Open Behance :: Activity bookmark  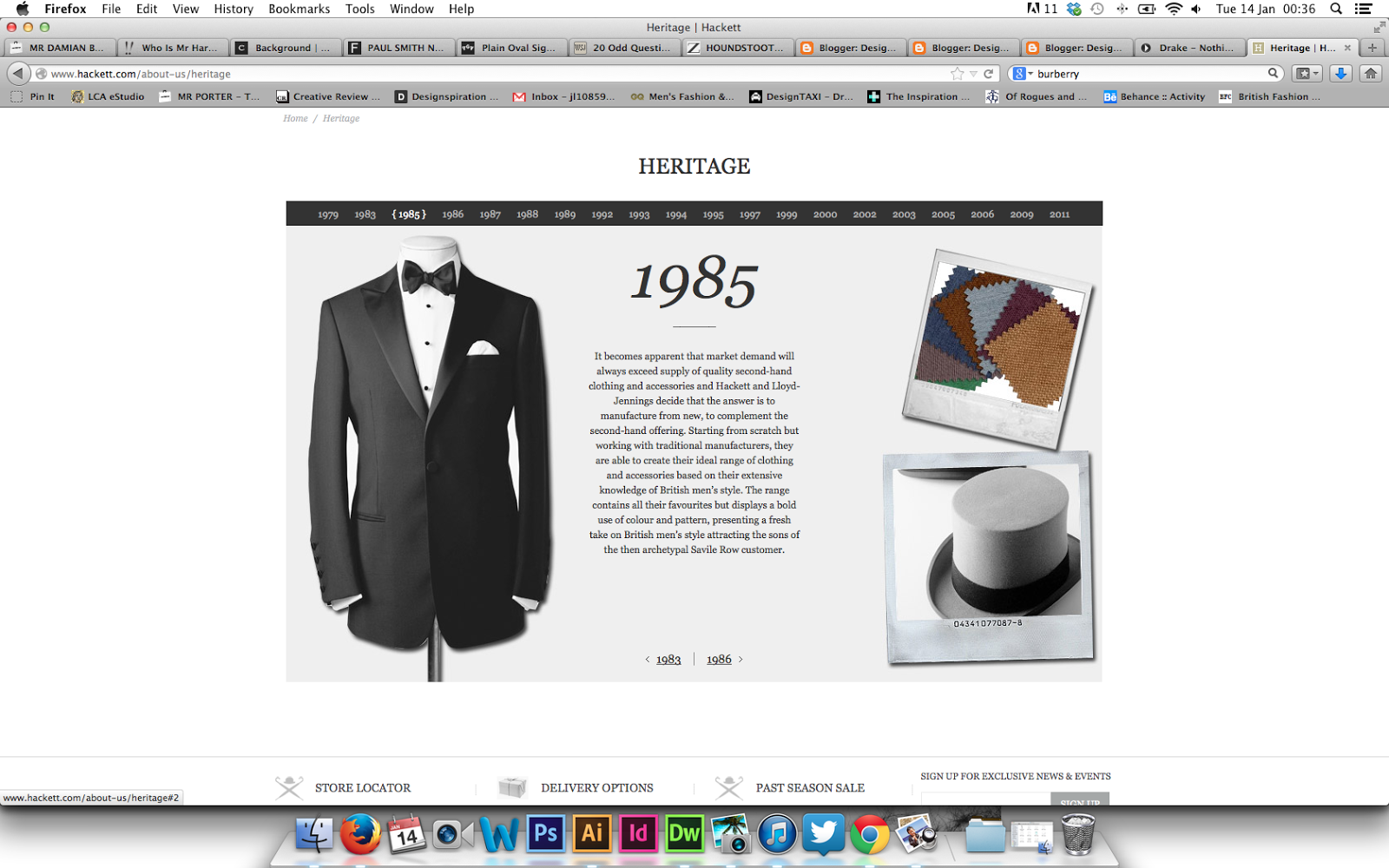[1154, 96]
